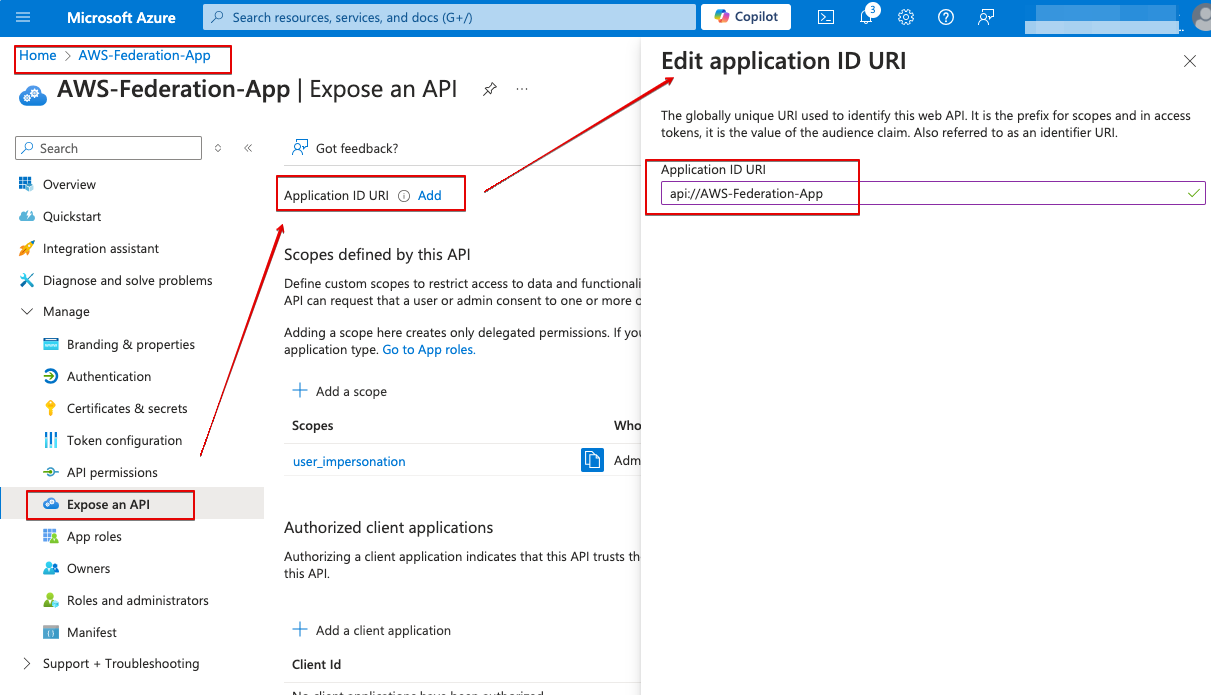
Task: Click the Client Id column header
Action: click(316, 664)
